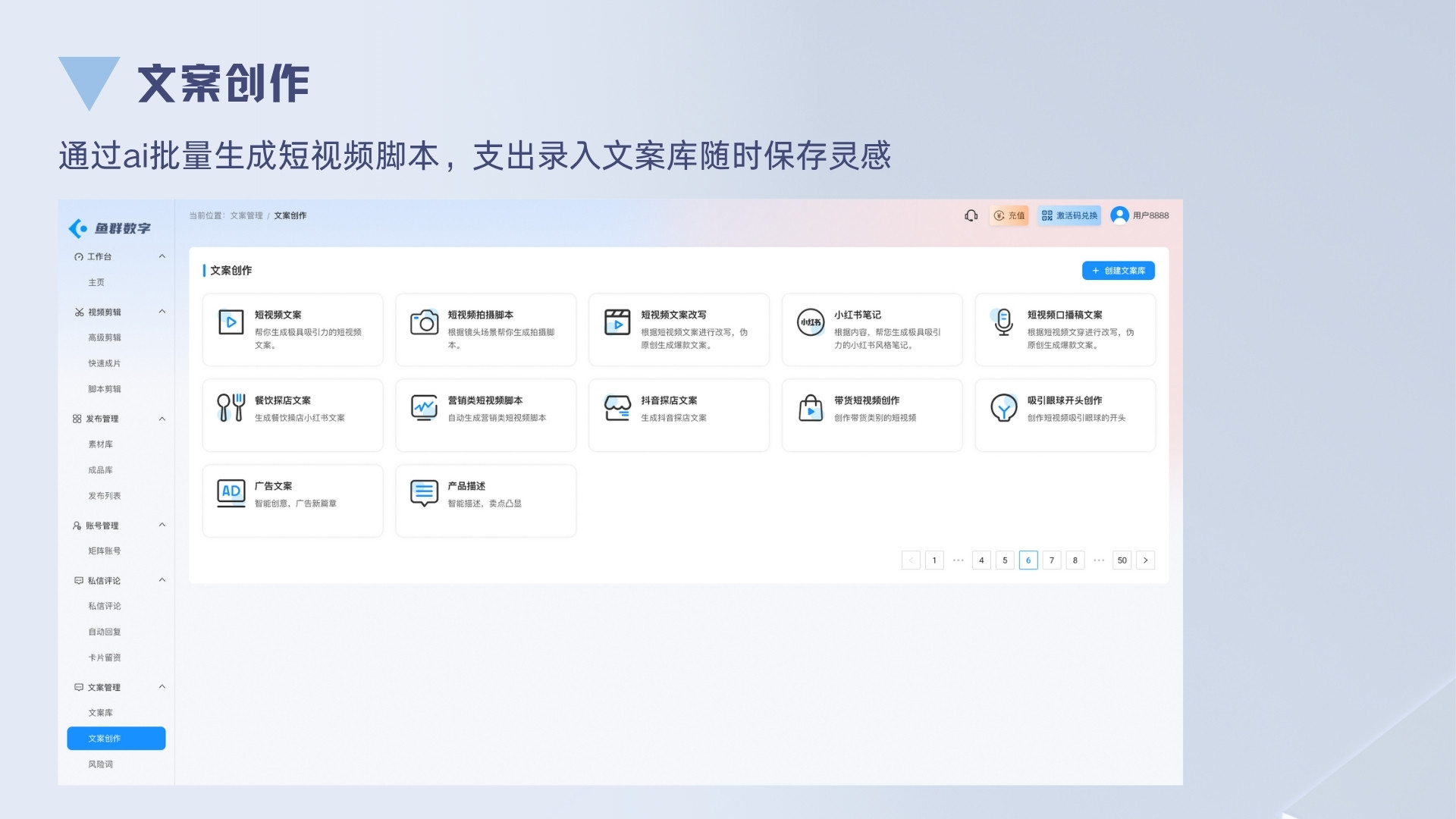Click the camera icon for 短视频拍摄脚本
1456x819 pixels.
pos(425,322)
